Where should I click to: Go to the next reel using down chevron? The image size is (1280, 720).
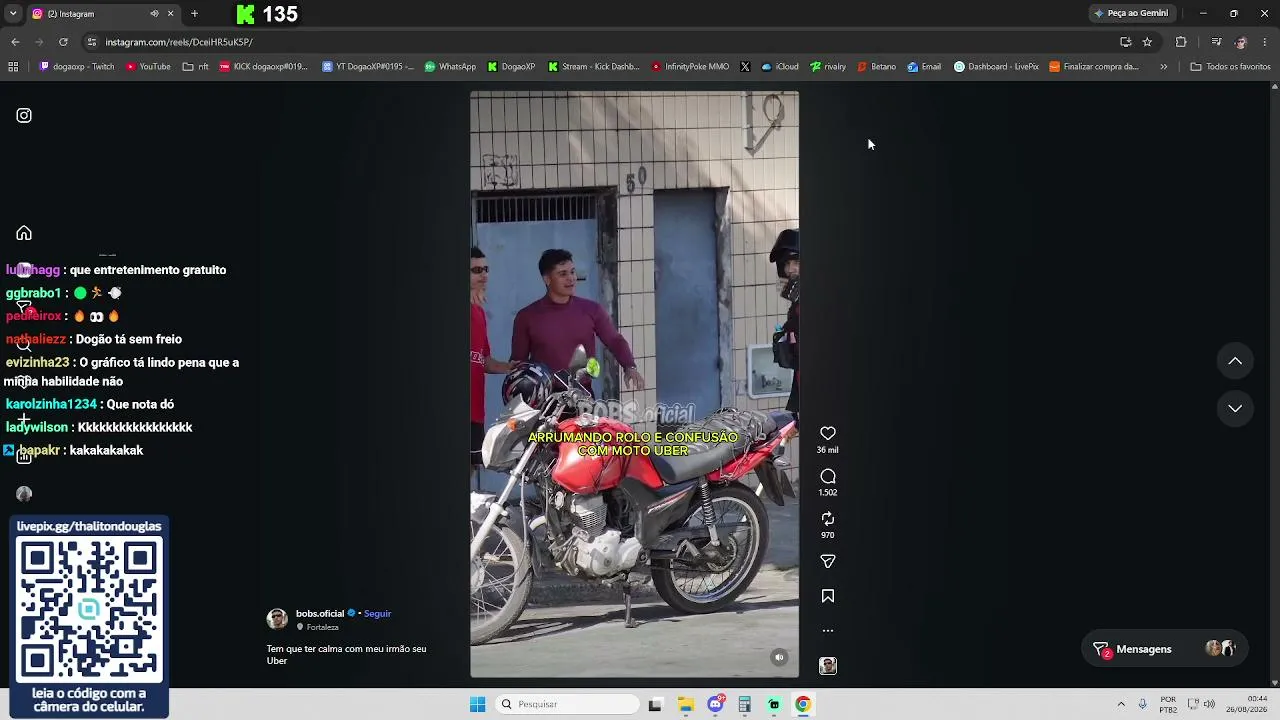(x=1235, y=408)
